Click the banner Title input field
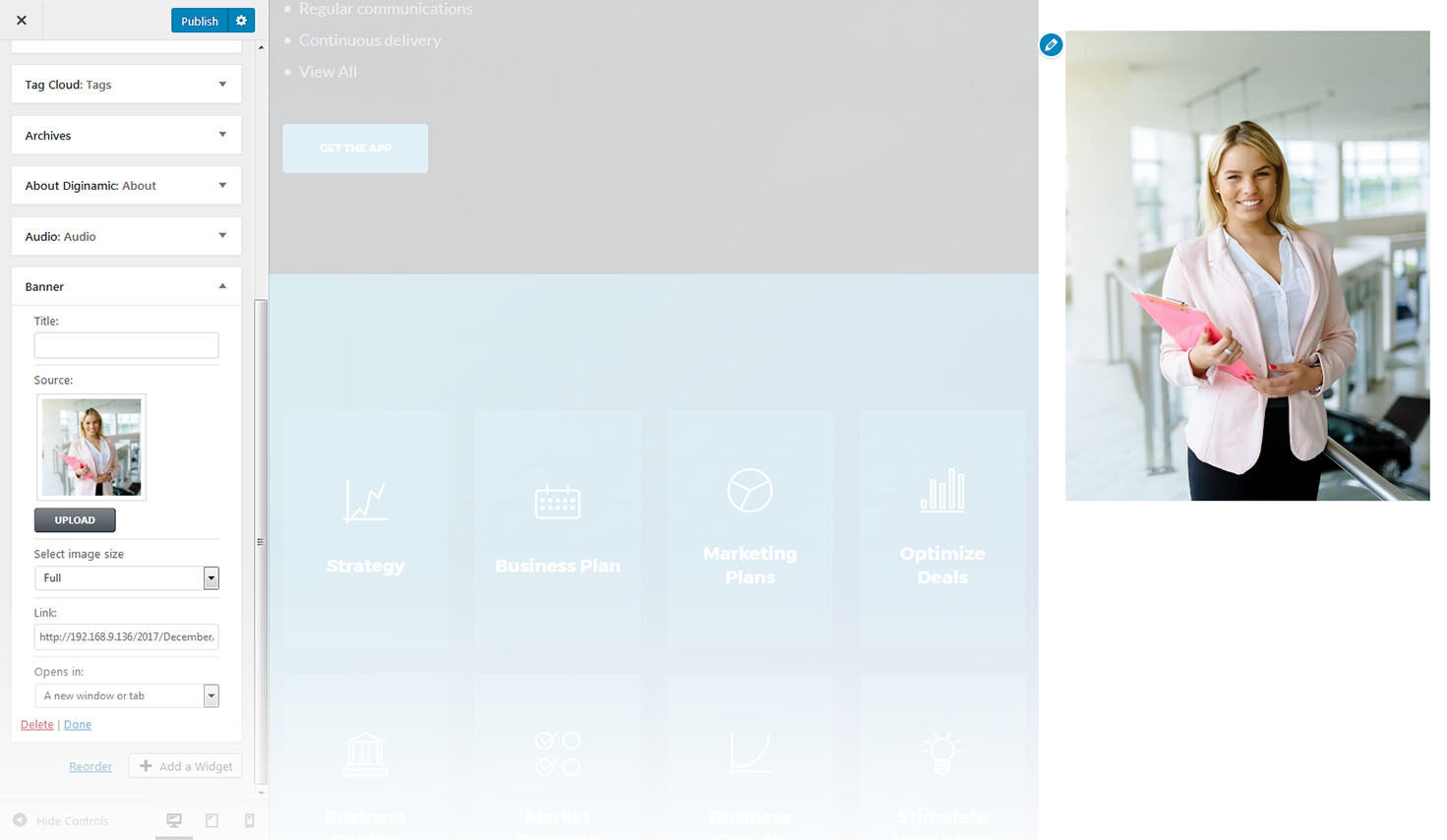This screenshot has height=840, width=1447. (126, 345)
